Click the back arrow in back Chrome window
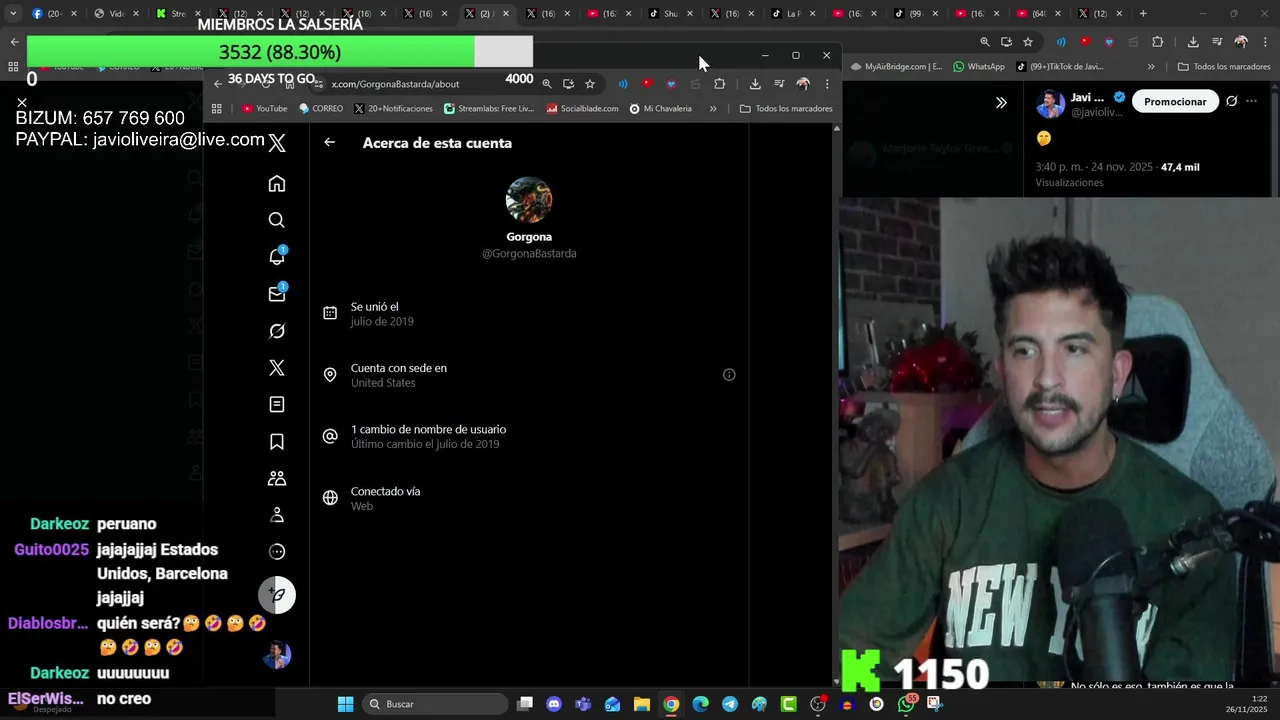Image resolution: width=1280 pixels, height=720 pixels. point(14,42)
